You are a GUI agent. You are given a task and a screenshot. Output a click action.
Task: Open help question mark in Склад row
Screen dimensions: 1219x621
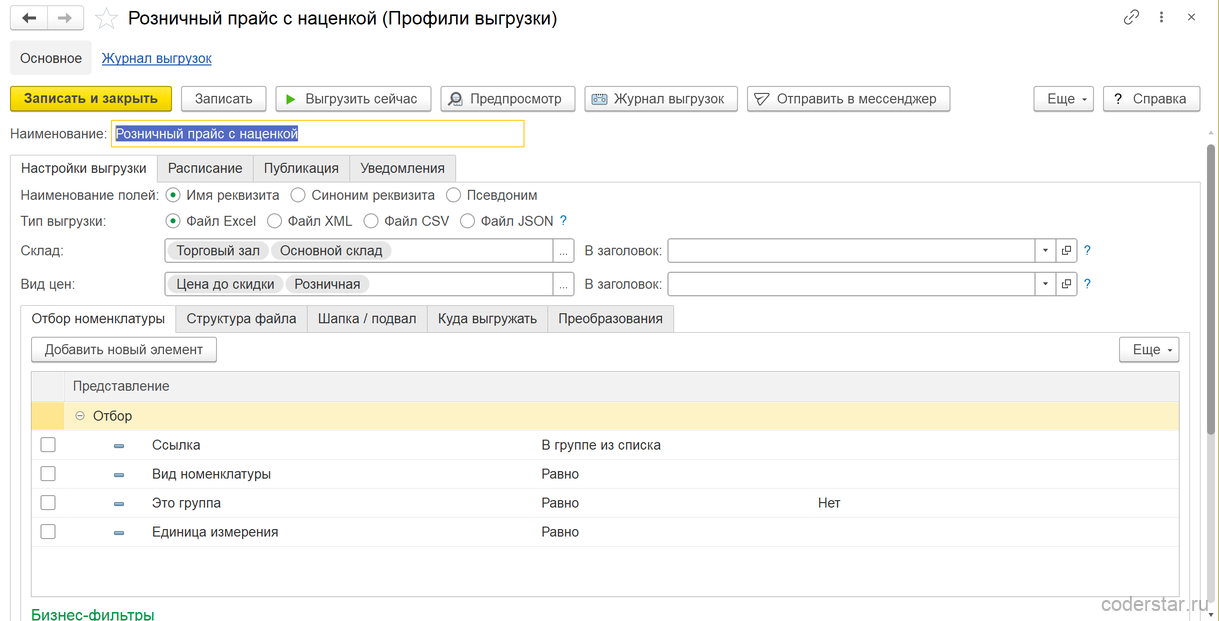tap(1087, 251)
